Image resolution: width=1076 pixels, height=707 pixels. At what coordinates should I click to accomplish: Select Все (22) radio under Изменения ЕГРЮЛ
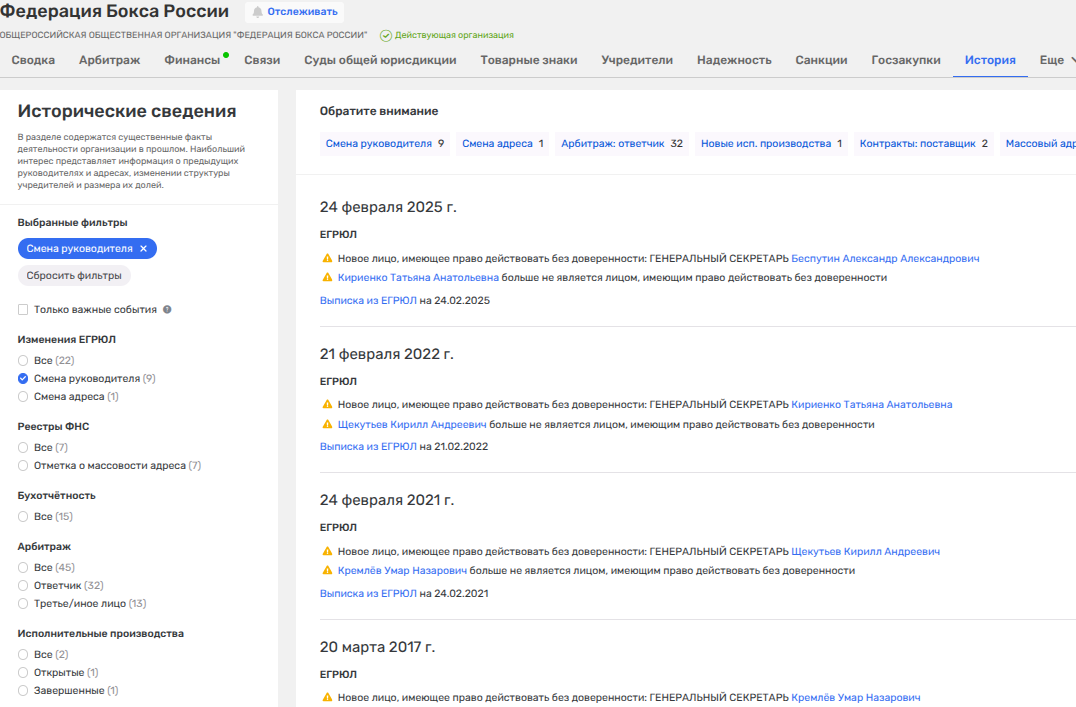[23, 360]
